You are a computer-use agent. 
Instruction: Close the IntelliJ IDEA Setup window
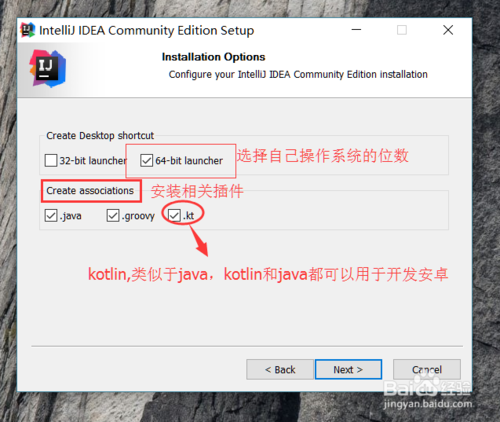[x=448, y=30]
